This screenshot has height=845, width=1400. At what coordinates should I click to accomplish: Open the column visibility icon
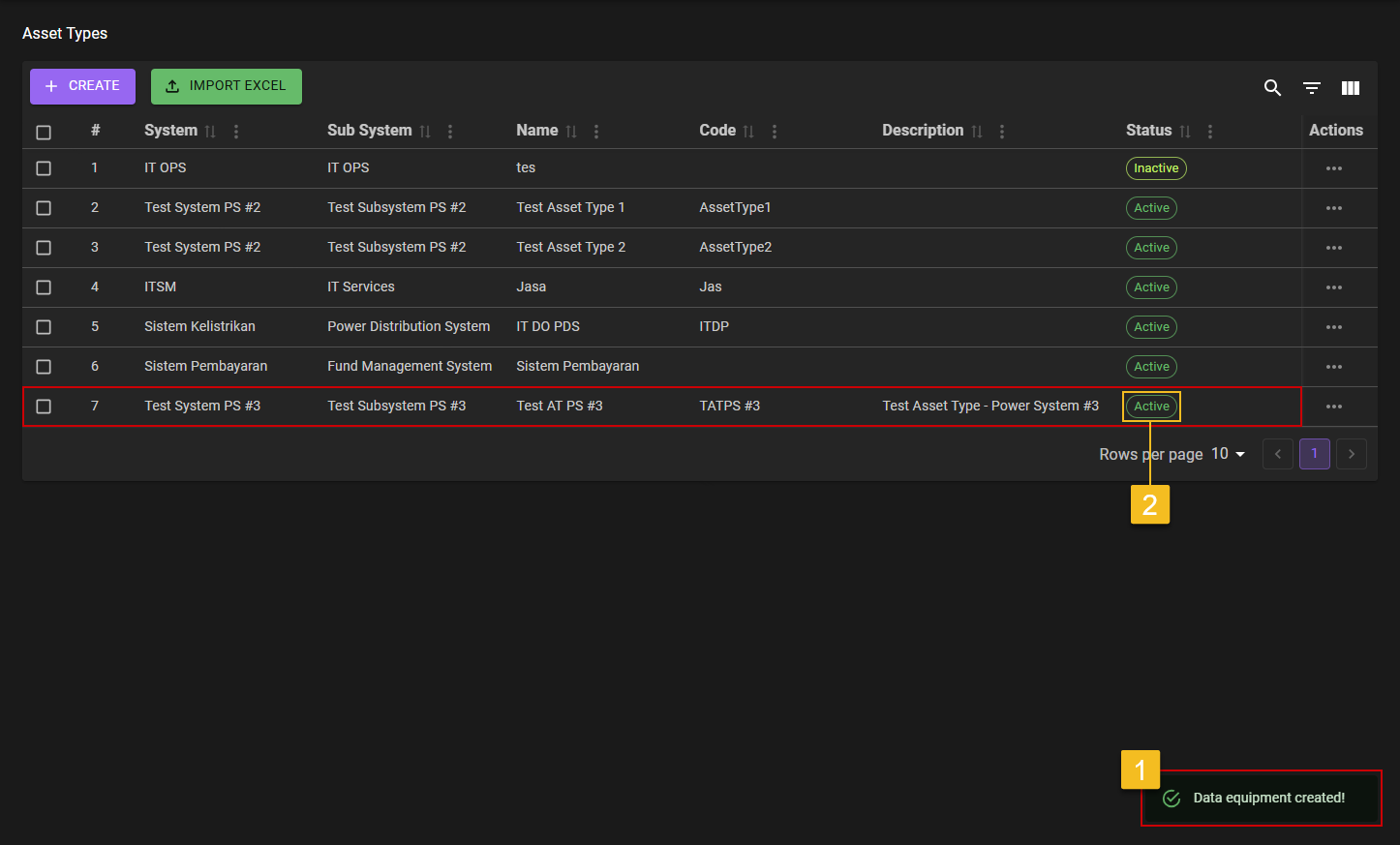pos(1350,88)
